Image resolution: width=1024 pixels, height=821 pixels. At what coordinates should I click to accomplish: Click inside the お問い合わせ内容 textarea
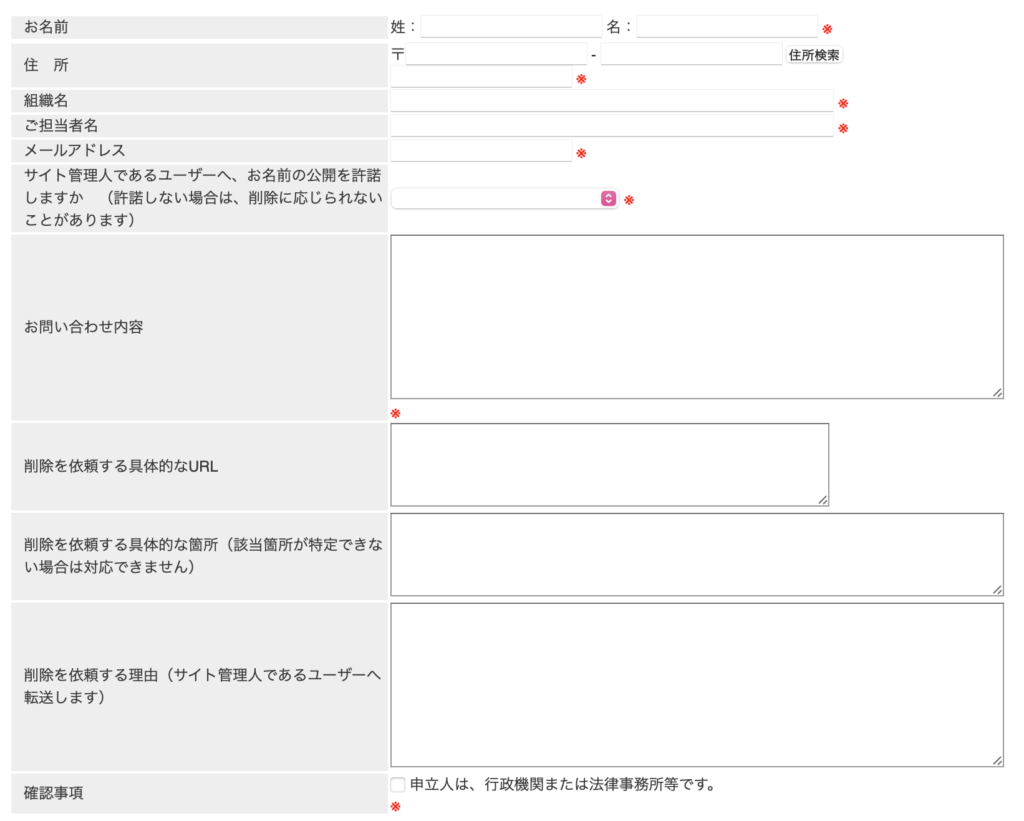tap(697, 315)
